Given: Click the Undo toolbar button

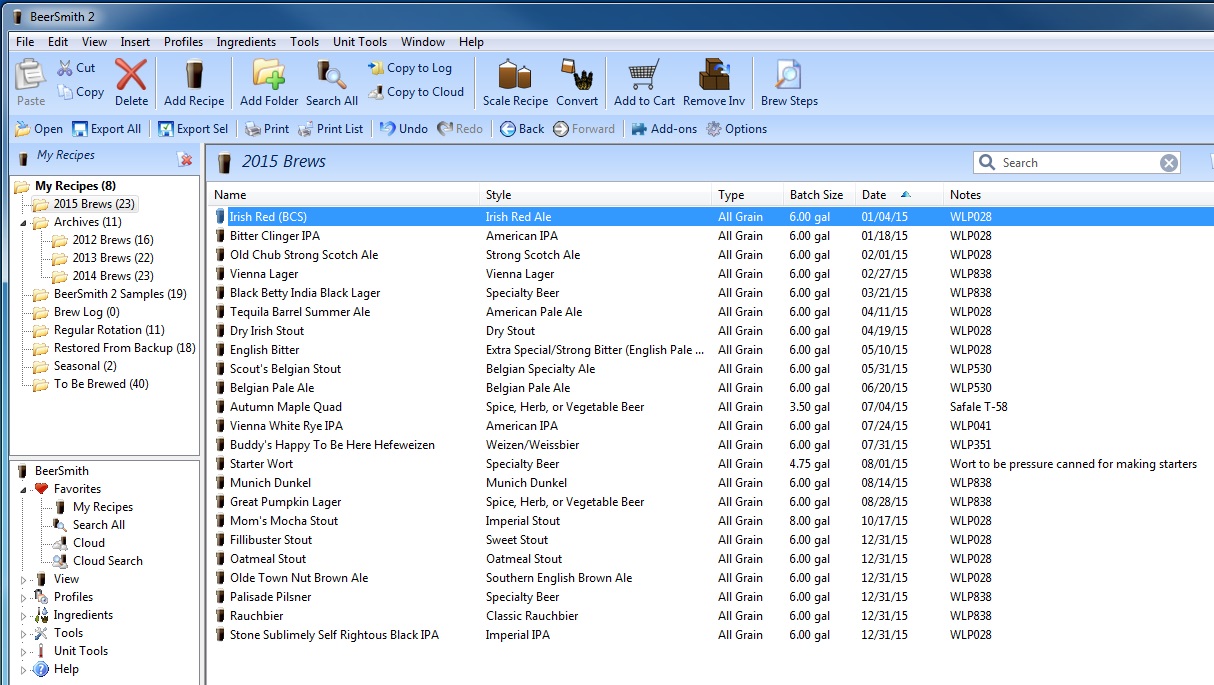Looking at the screenshot, I should [403, 129].
